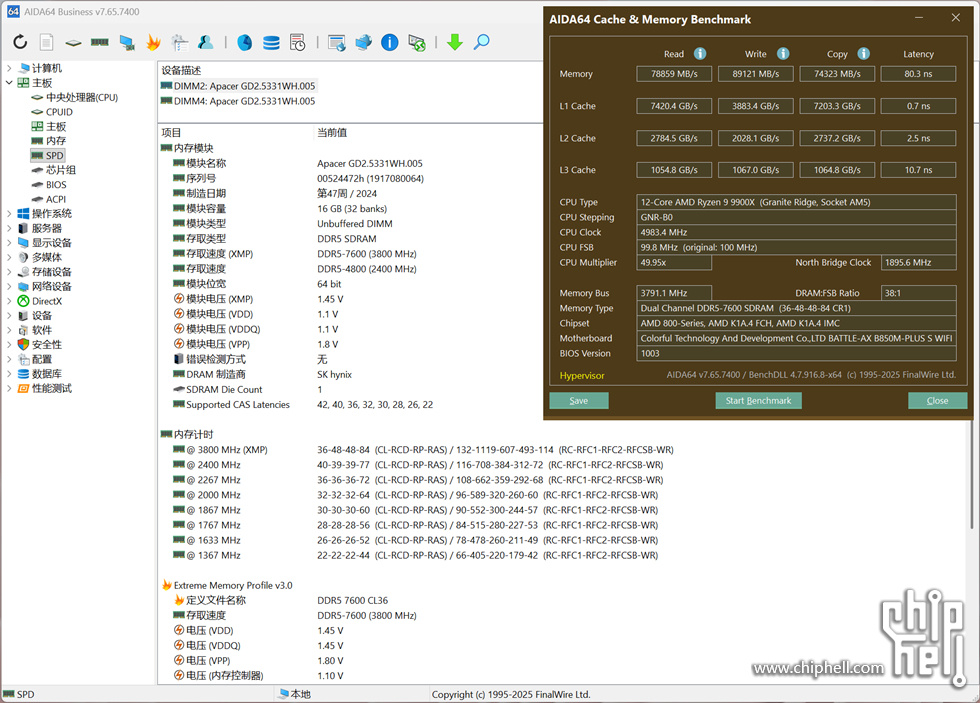This screenshot has width=980, height=703.
Task: Click the blue info circle toolbar icon
Action: pos(390,42)
